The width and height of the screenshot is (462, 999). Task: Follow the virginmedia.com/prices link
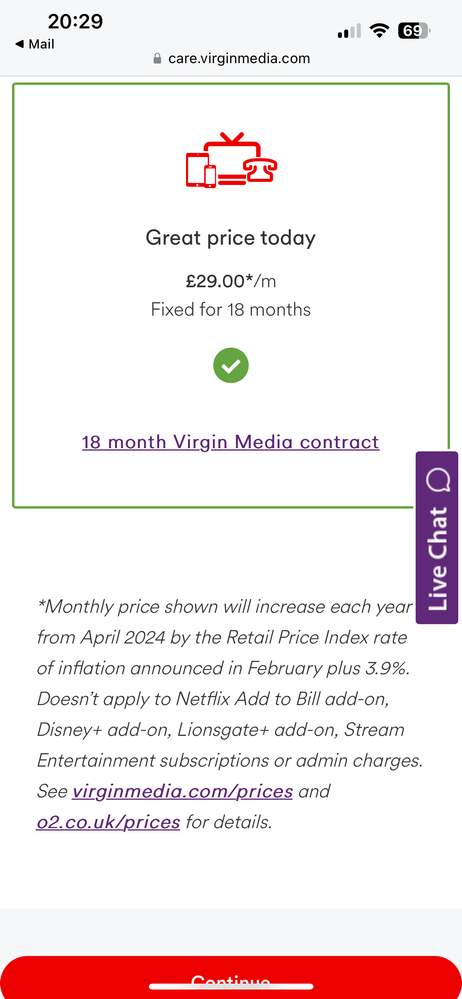[x=182, y=792]
